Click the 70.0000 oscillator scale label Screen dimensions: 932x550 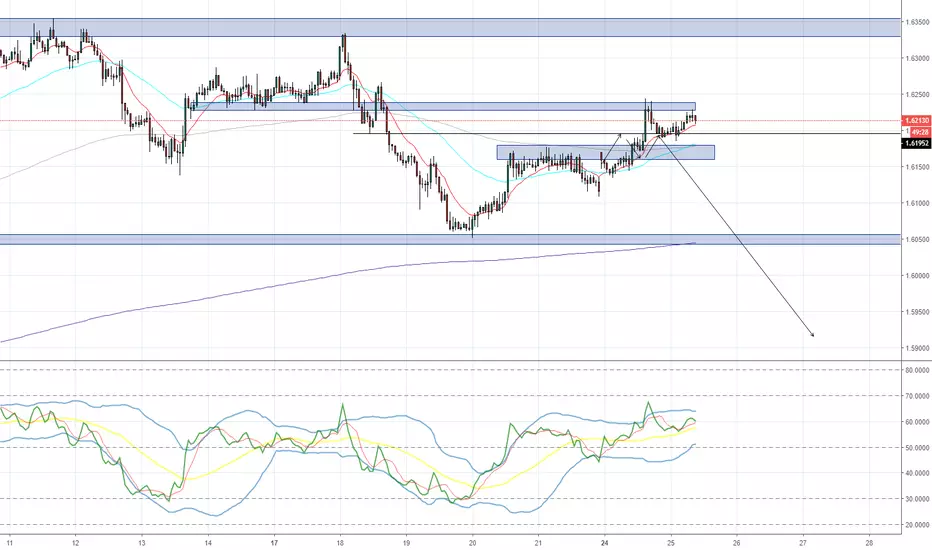click(x=917, y=396)
